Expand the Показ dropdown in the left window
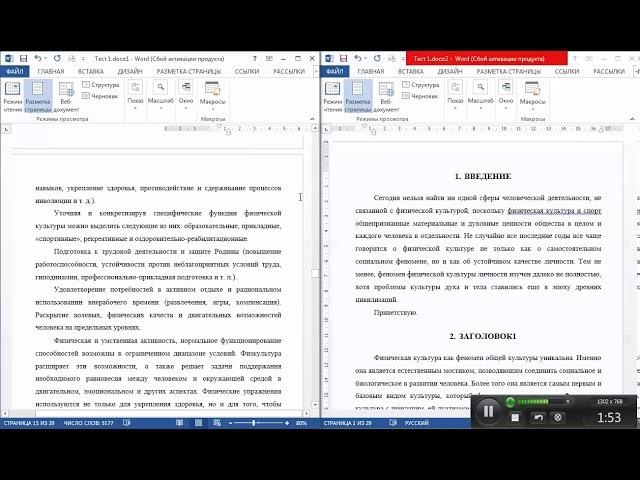This screenshot has width=640, height=480. coord(135,96)
